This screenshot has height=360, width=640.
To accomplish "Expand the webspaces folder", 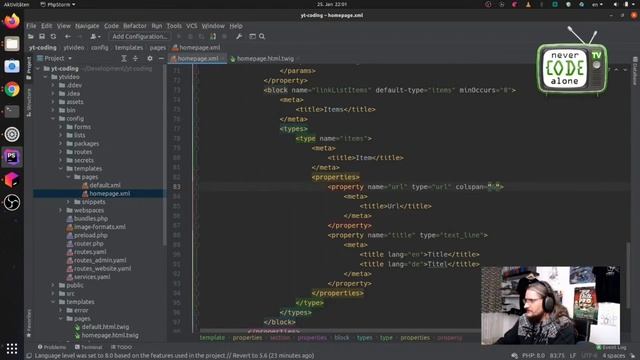I will click(x=61, y=210).
